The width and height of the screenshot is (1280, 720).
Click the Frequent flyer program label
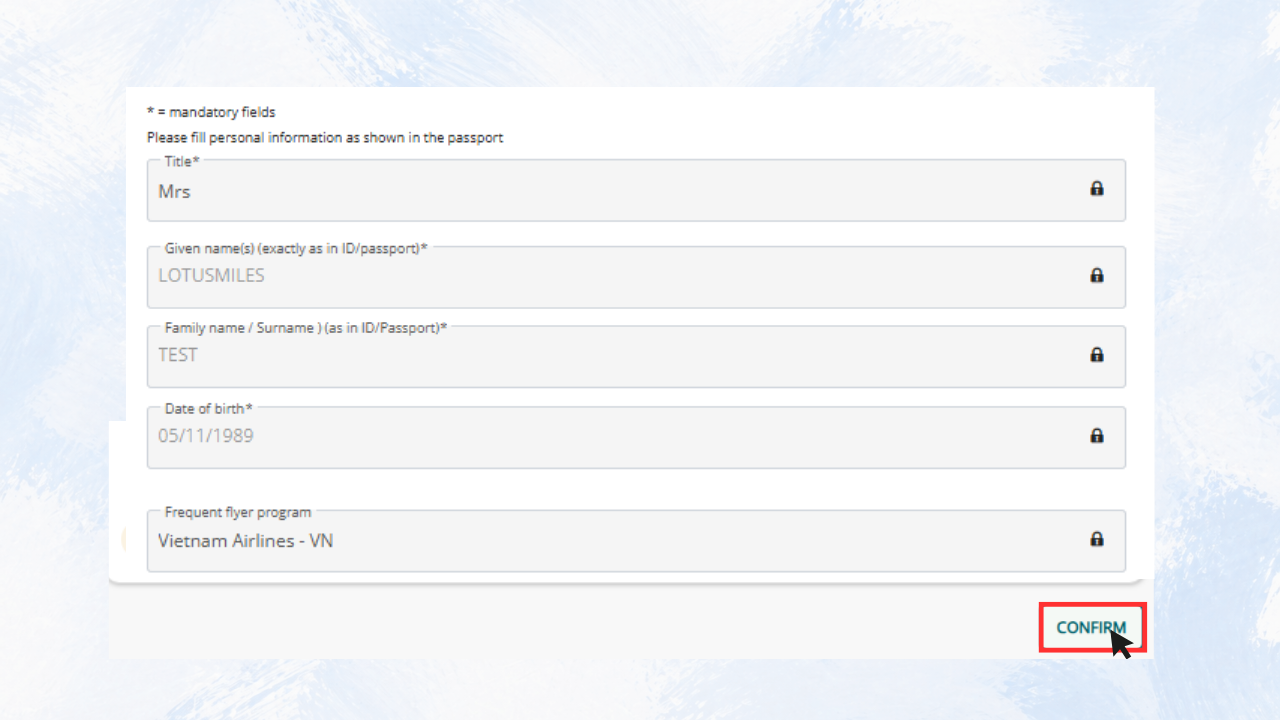tap(238, 512)
